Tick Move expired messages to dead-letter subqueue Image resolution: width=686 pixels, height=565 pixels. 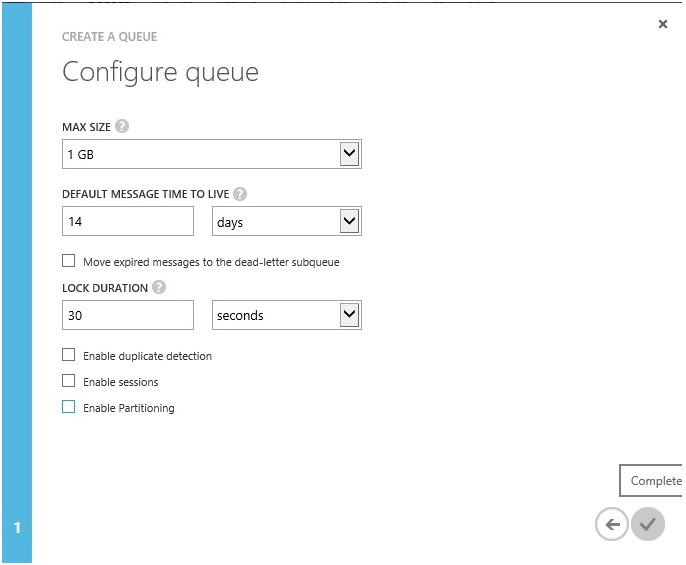click(69, 261)
